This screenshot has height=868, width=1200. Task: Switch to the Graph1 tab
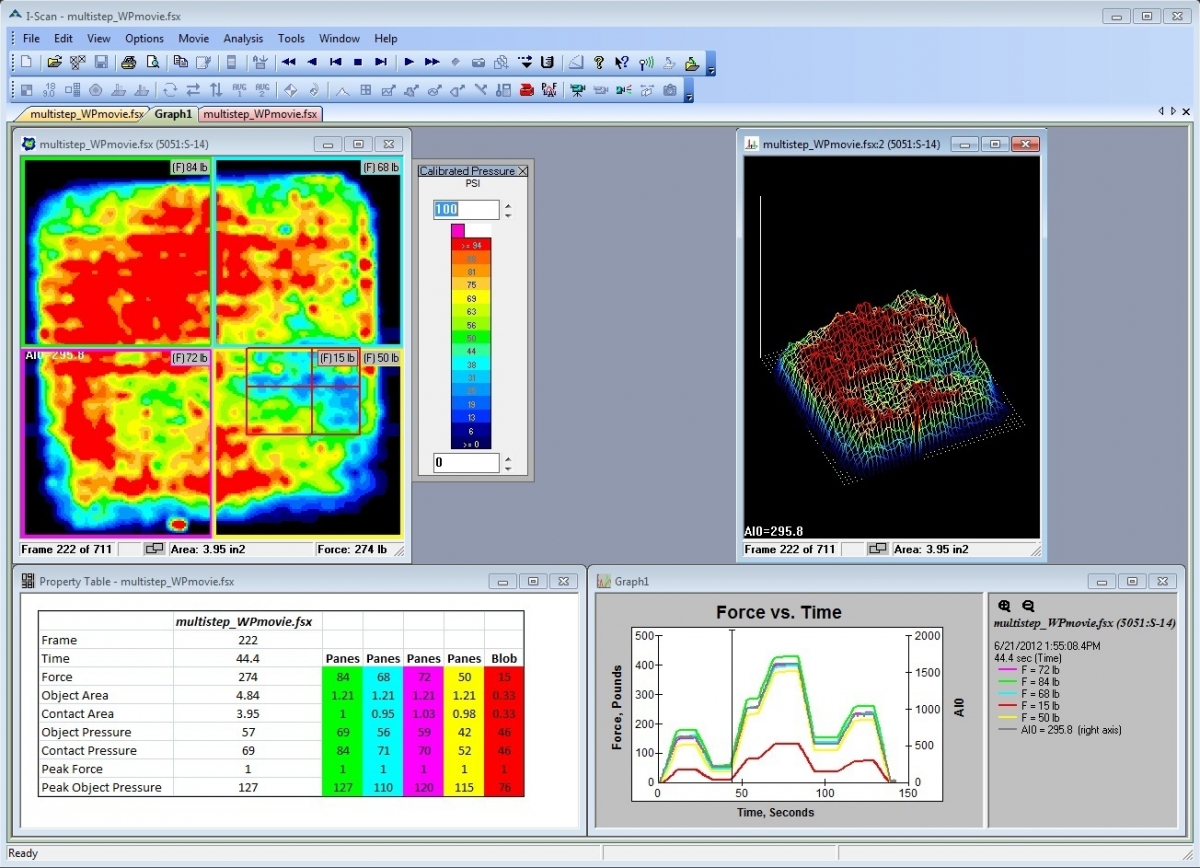coord(172,113)
